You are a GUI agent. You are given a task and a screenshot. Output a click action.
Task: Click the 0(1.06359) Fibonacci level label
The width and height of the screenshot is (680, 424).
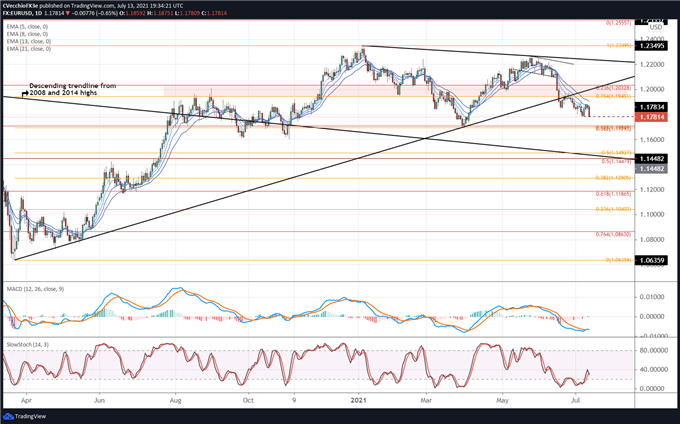point(618,260)
